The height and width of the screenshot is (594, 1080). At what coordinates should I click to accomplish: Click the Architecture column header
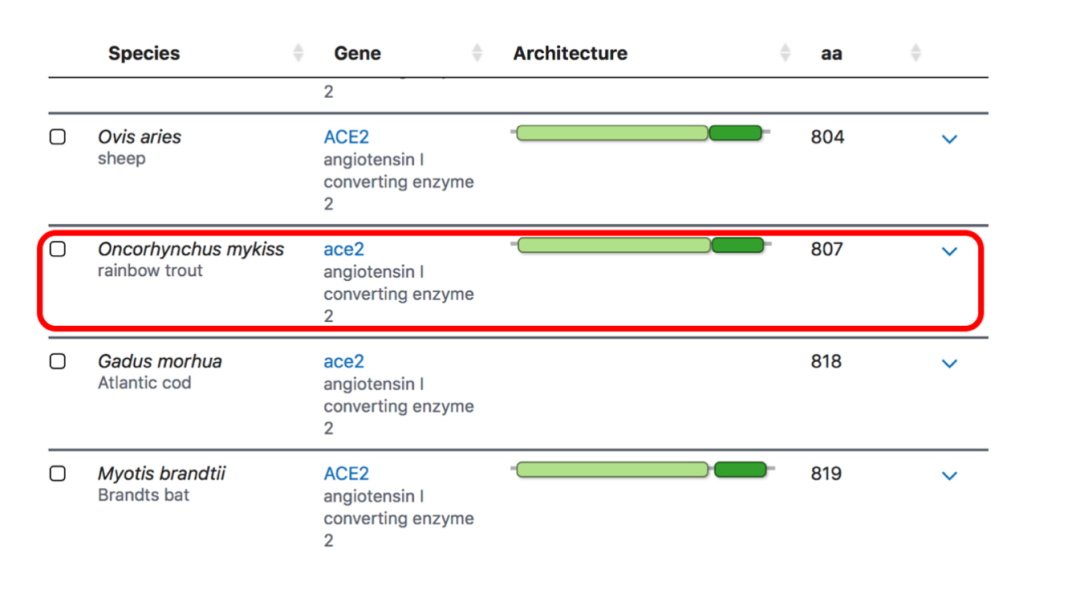coord(570,54)
